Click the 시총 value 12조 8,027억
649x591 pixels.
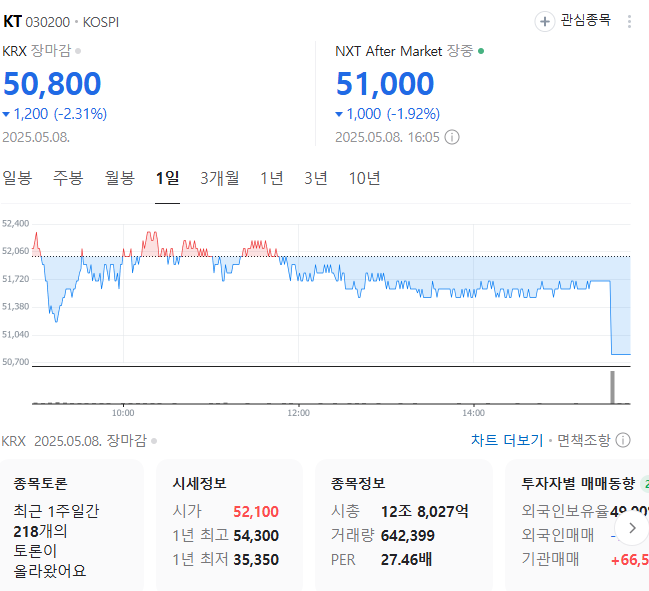(x=425, y=512)
